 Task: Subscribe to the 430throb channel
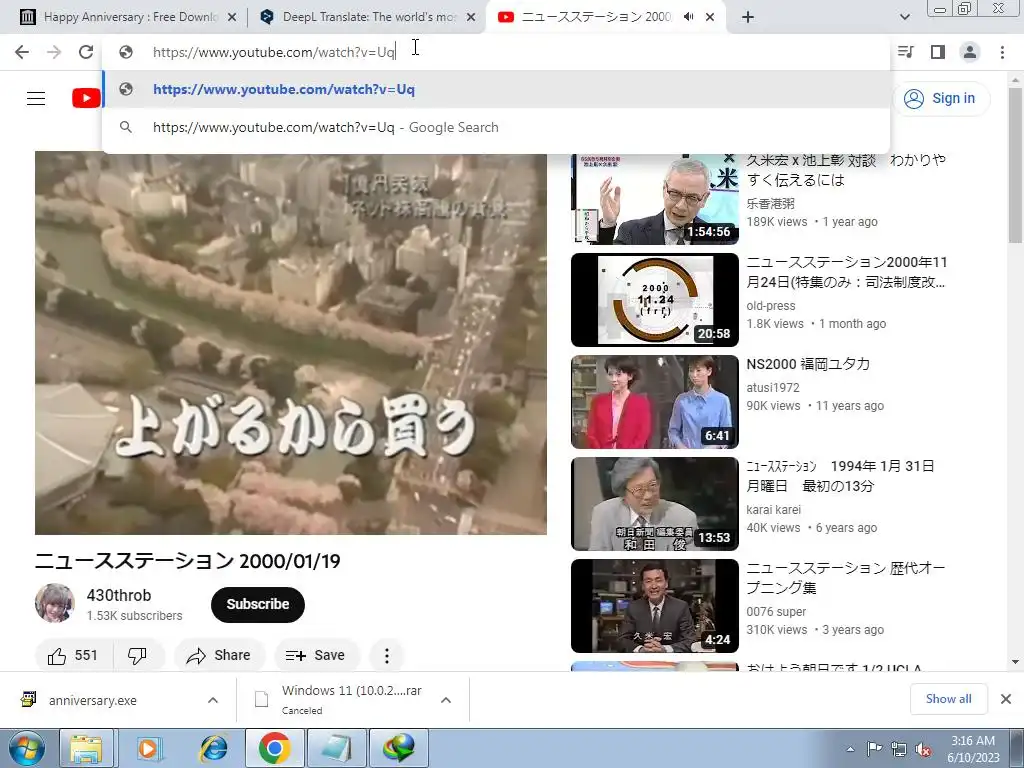pos(258,605)
